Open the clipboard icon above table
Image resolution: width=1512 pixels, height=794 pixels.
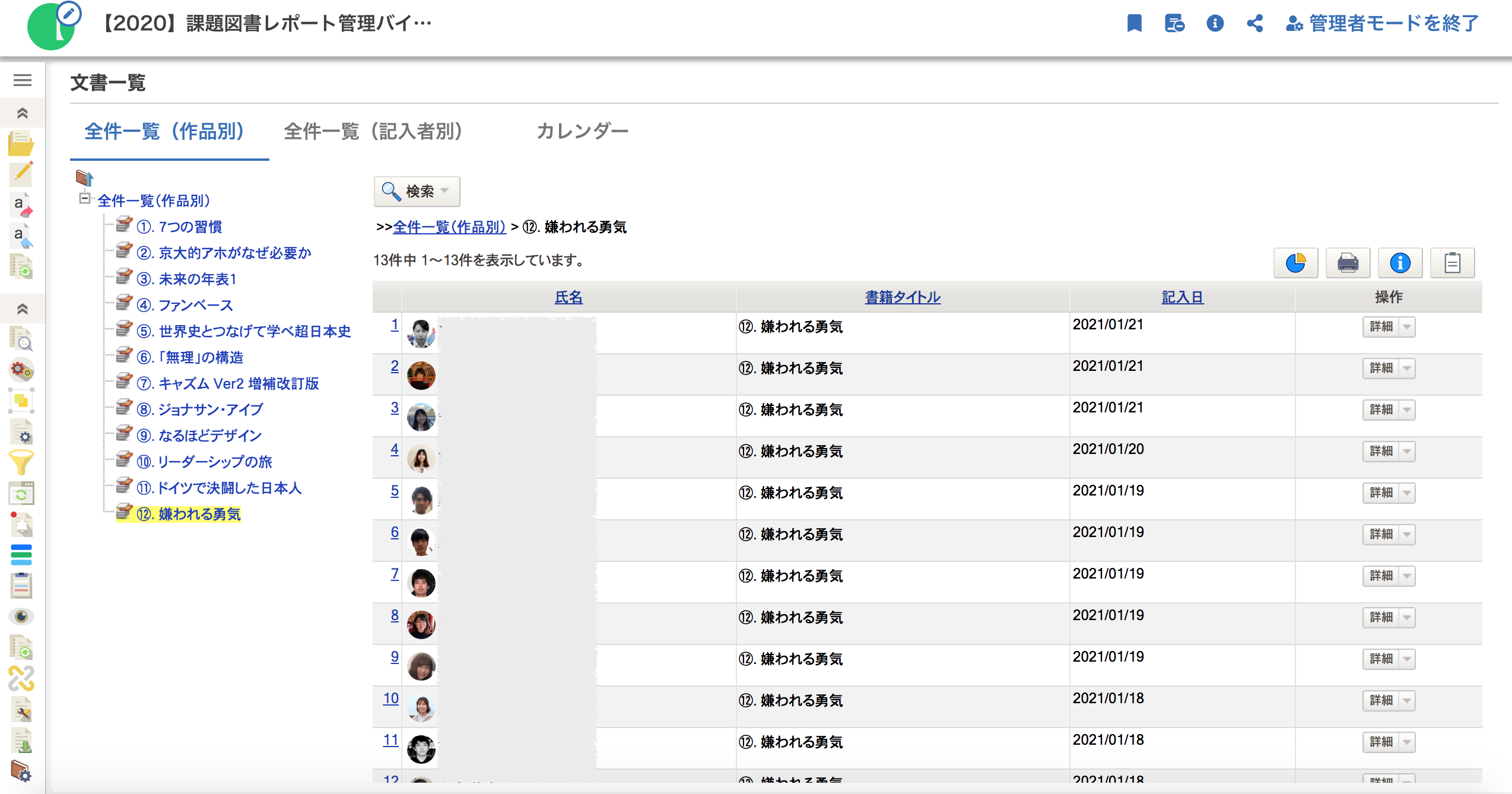pos(1452,263)
